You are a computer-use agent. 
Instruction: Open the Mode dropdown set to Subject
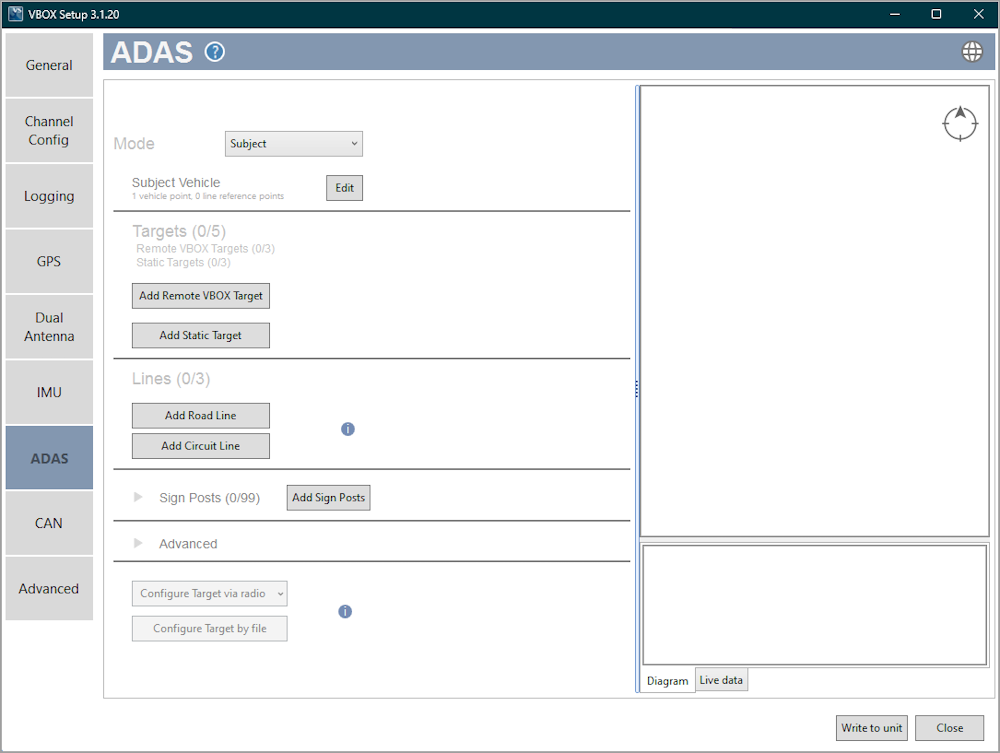(x=293, y=143)
